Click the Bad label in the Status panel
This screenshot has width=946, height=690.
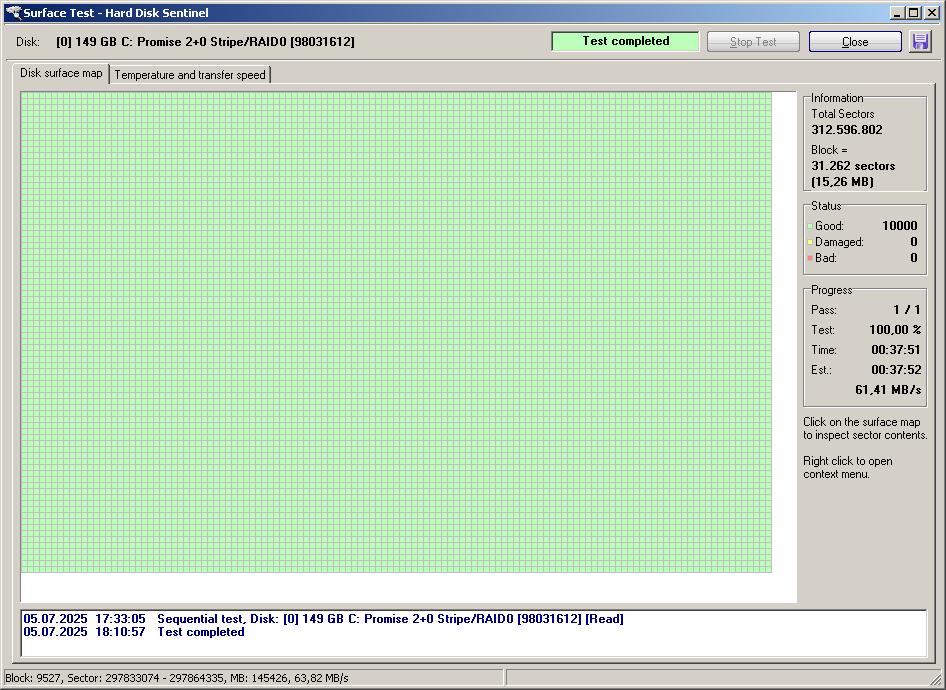tap(826, 258)
